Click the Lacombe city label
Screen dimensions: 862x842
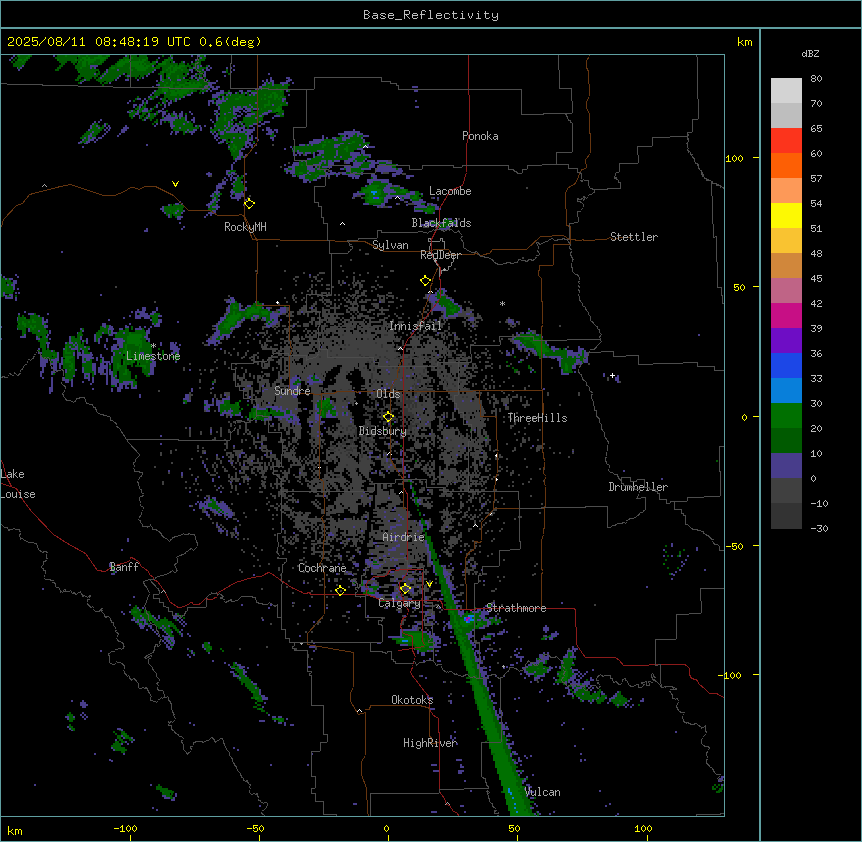(450, 191)
